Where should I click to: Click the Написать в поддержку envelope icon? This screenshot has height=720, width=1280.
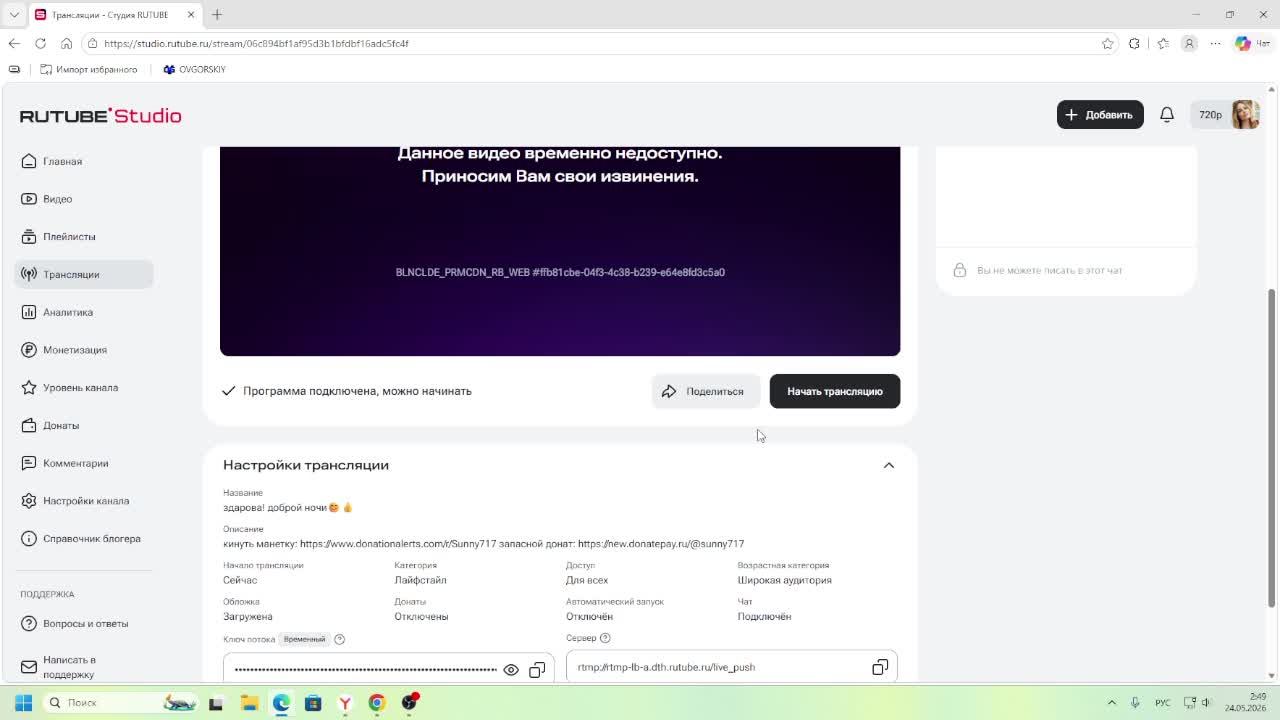point(29,666)
